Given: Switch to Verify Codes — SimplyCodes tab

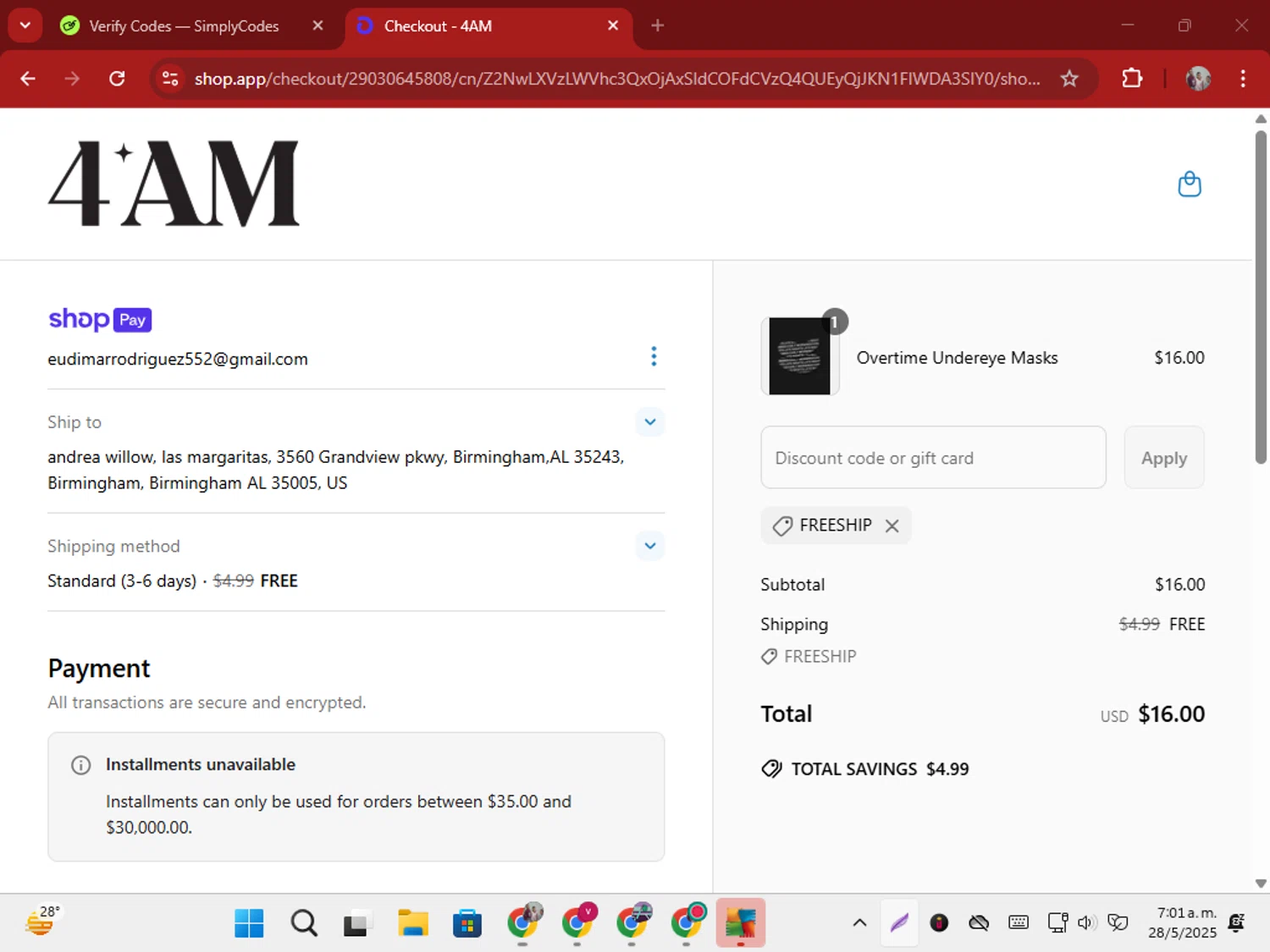Looking at the screenshot, I should [184, 26].
